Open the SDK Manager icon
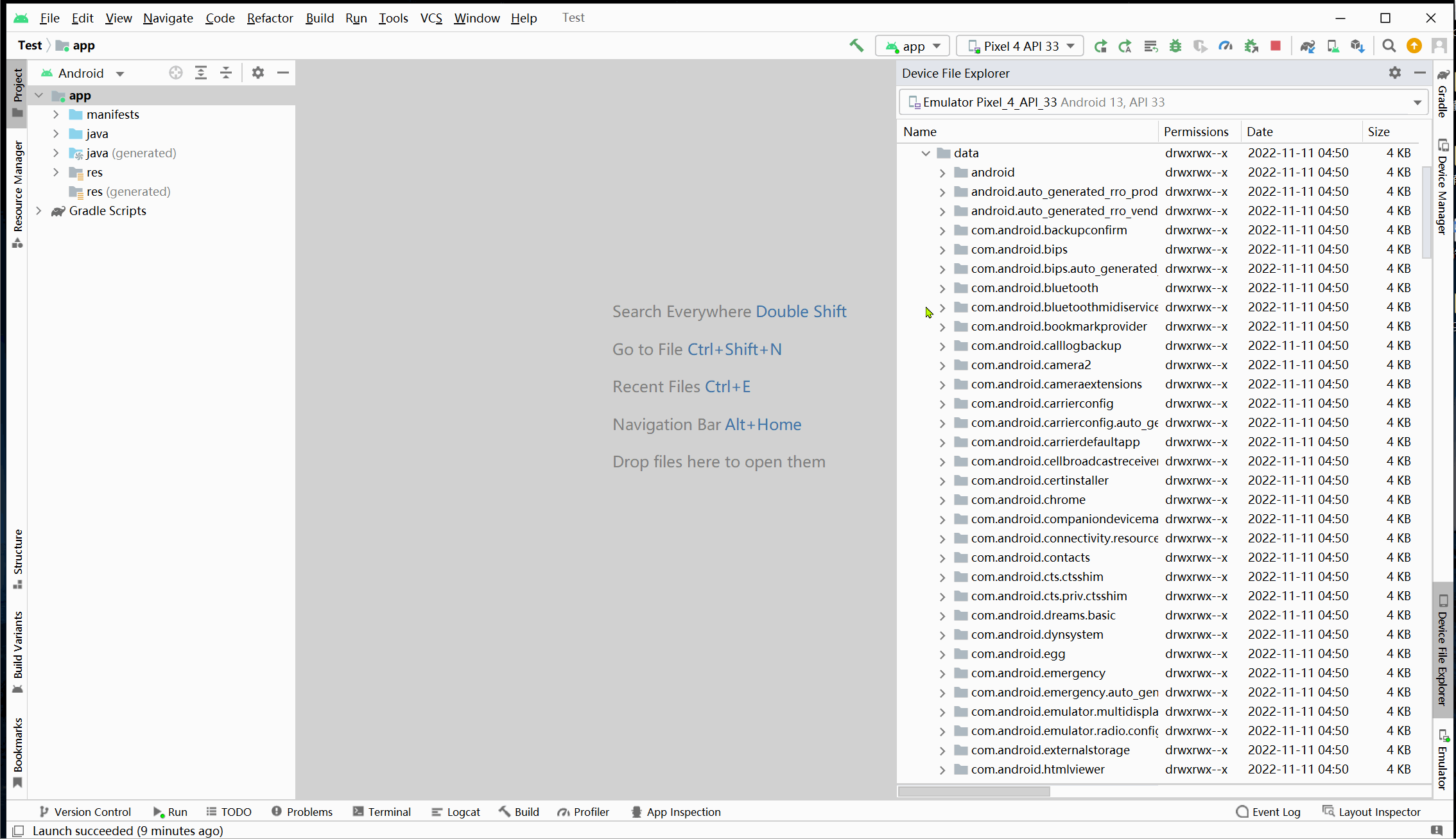 point(1357,46)
